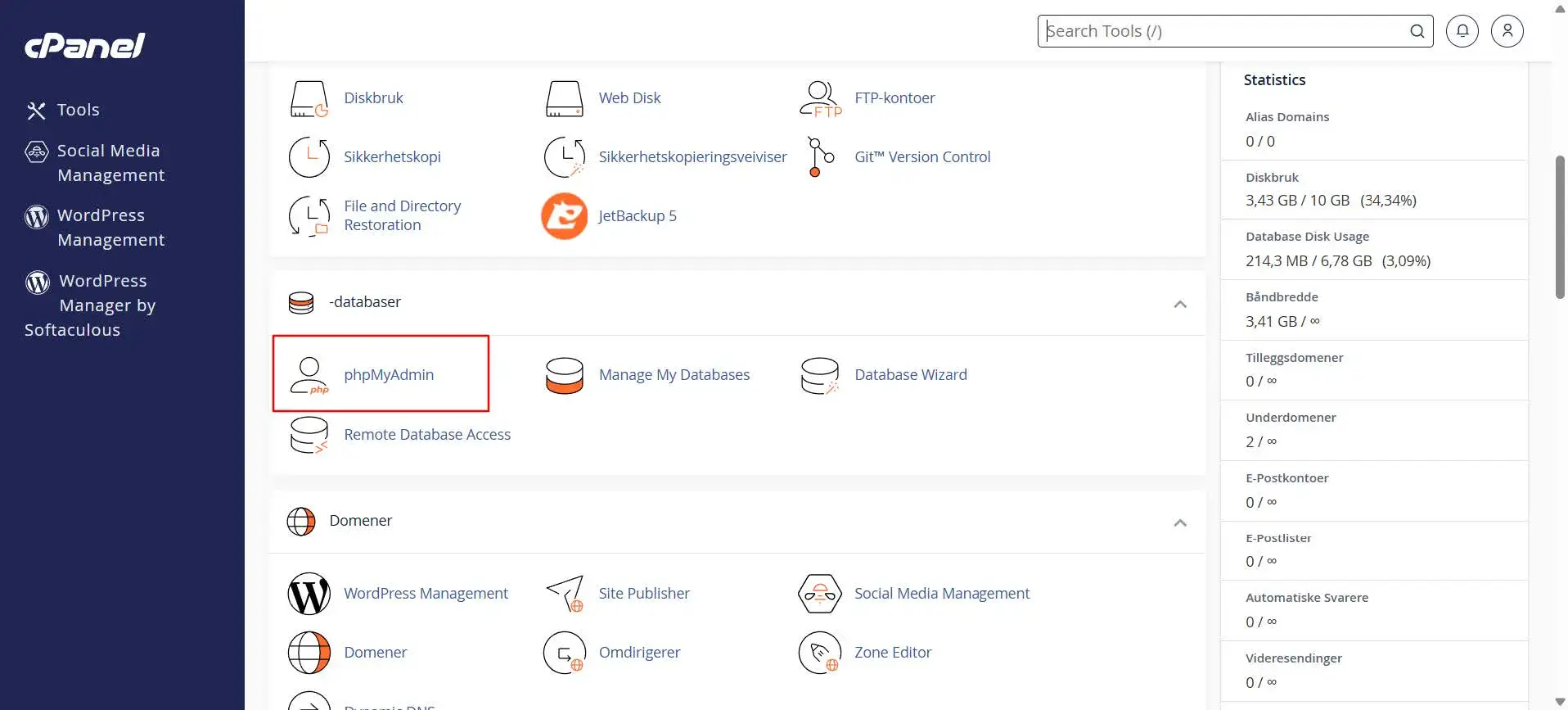
Task: Collapse the -databaser section
Action: [1180, 304]
